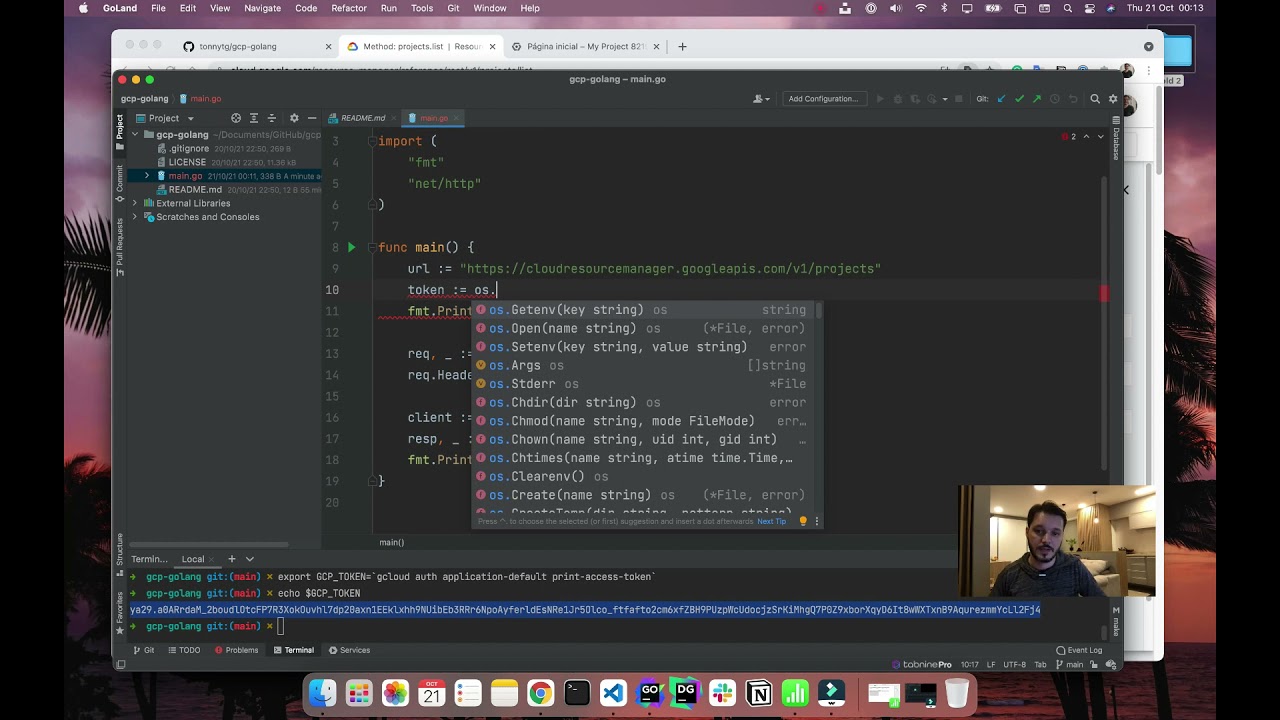Open Project panel gear options
Viewport: 1280px width, 720px height.
293,118
